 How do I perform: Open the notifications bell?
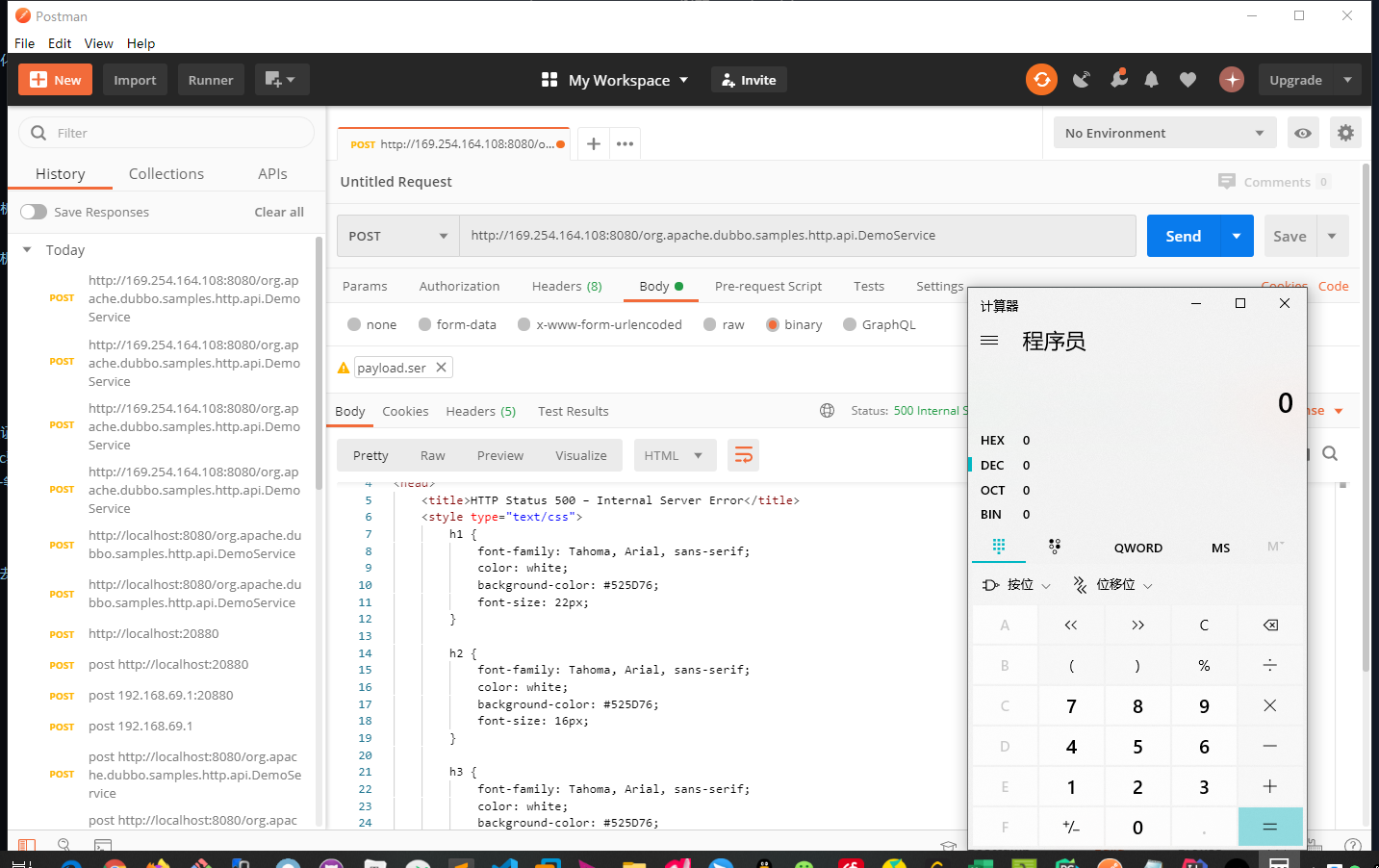[1152, 80]
